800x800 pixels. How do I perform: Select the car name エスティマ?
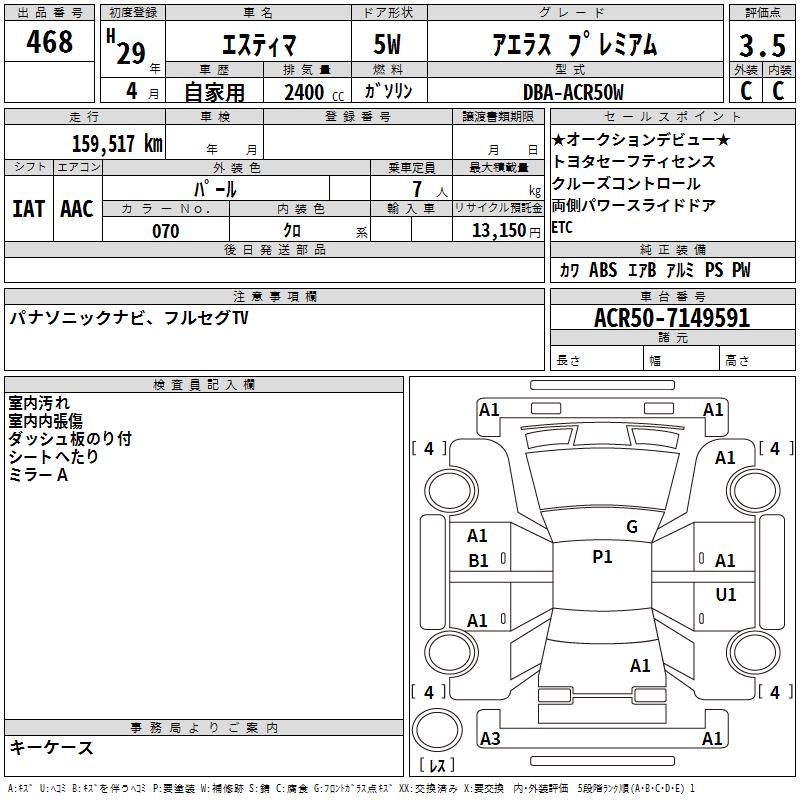coord(259,44)
